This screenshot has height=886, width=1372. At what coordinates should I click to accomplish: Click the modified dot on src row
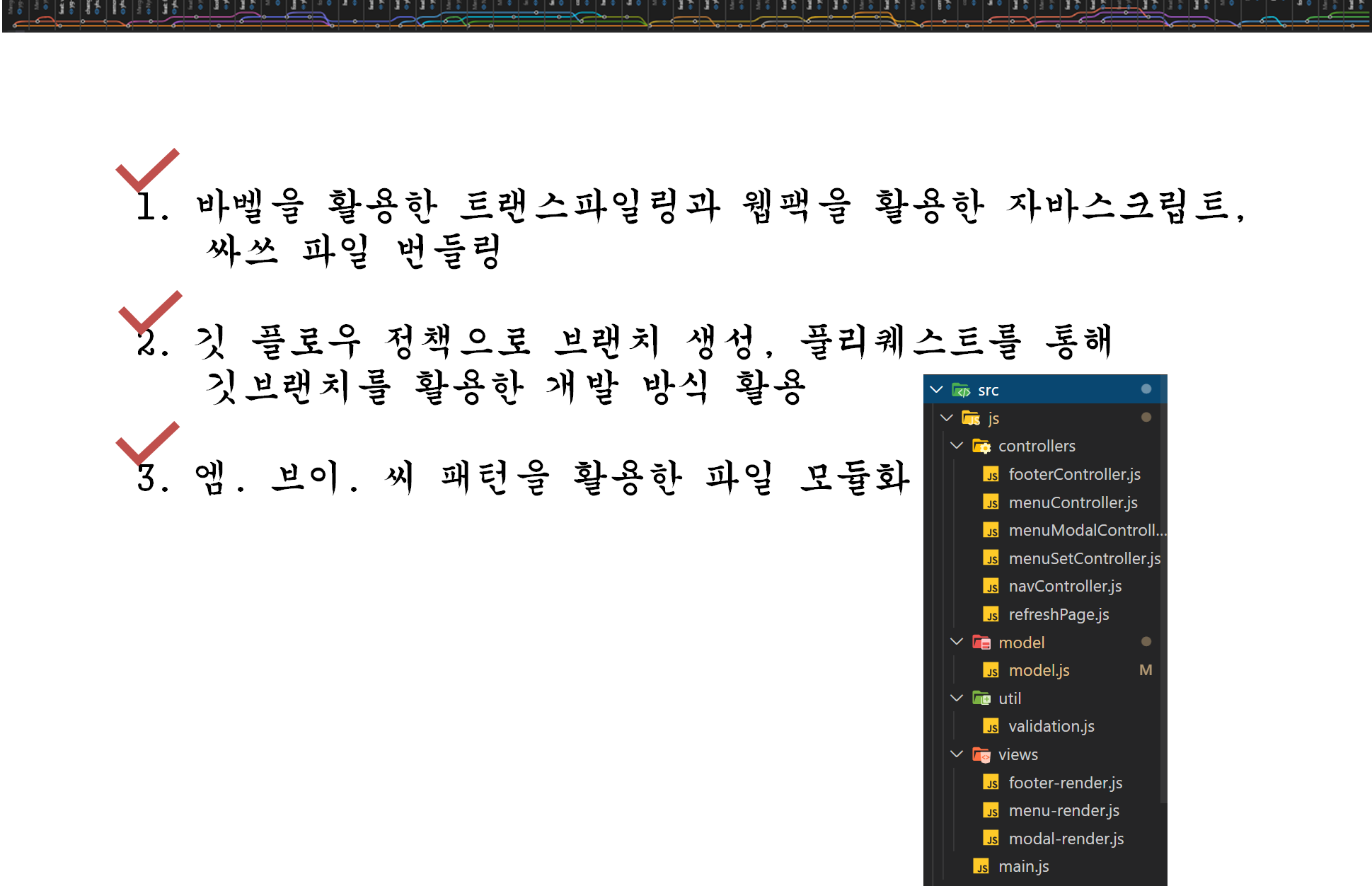[x=1146, y=389]
